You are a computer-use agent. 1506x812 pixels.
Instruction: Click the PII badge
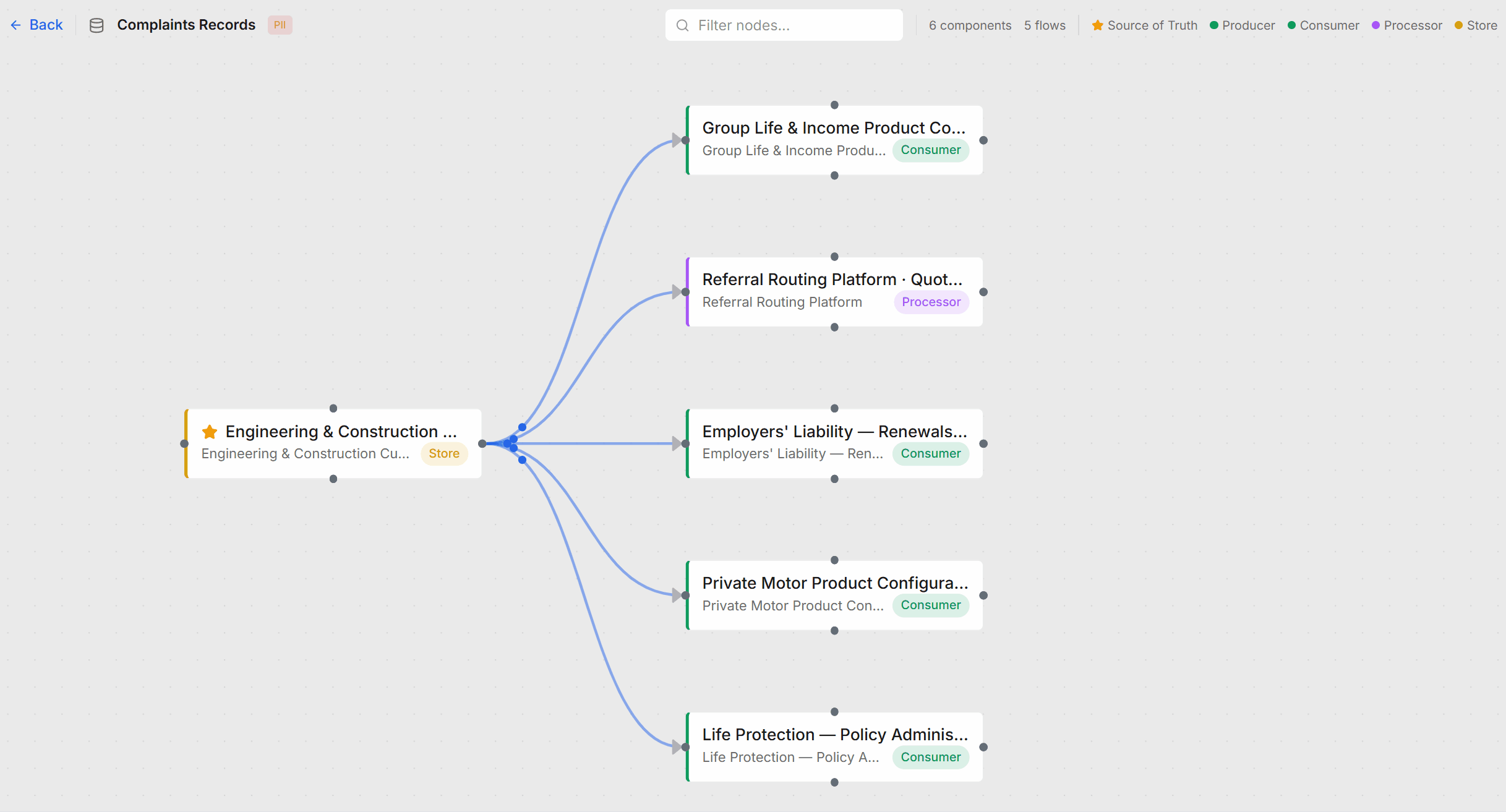coord(280,25)
